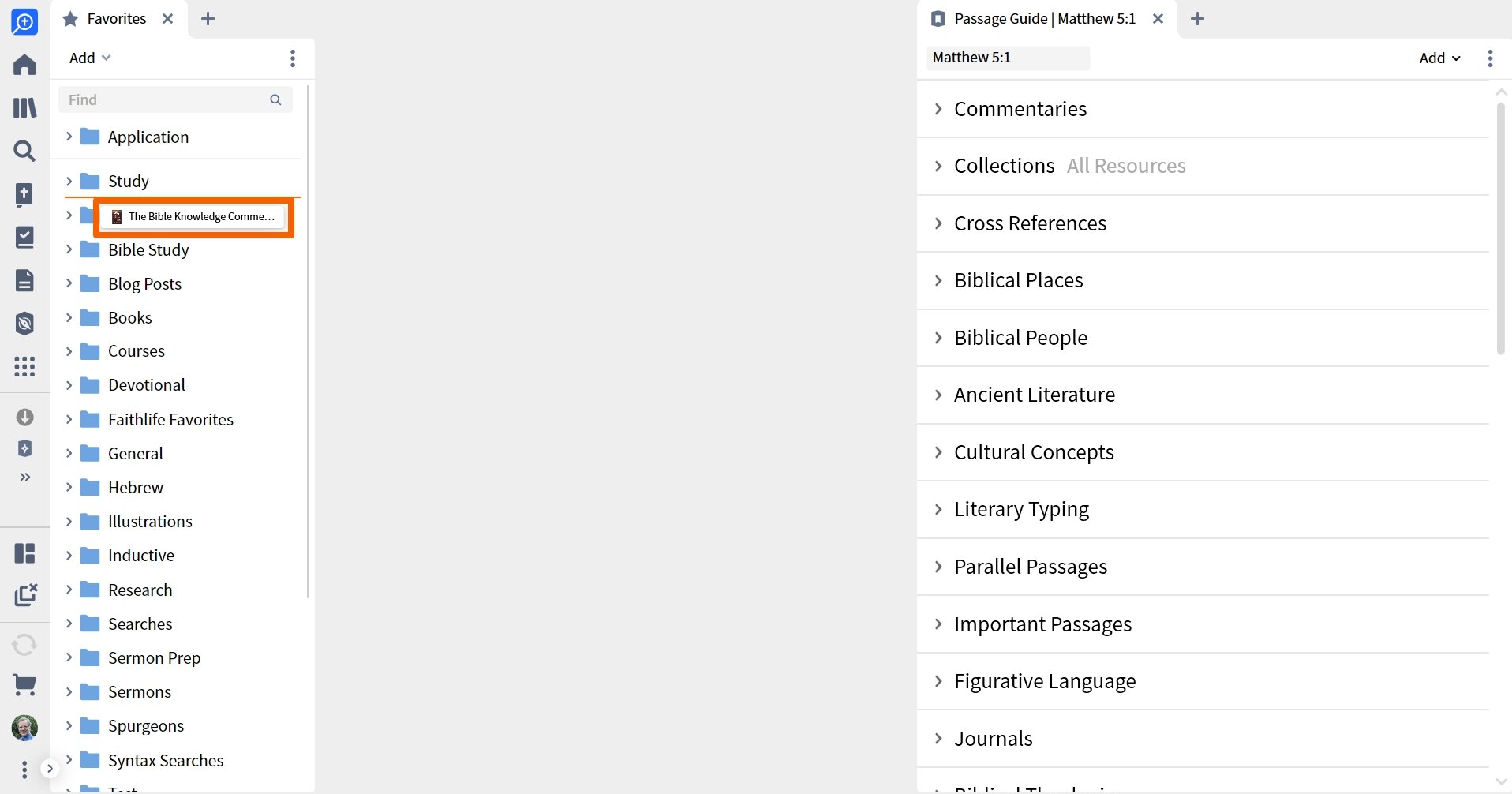Open the Add dropdown in Passage Guide
The image size is (1512, 794).
(1439, 58)
